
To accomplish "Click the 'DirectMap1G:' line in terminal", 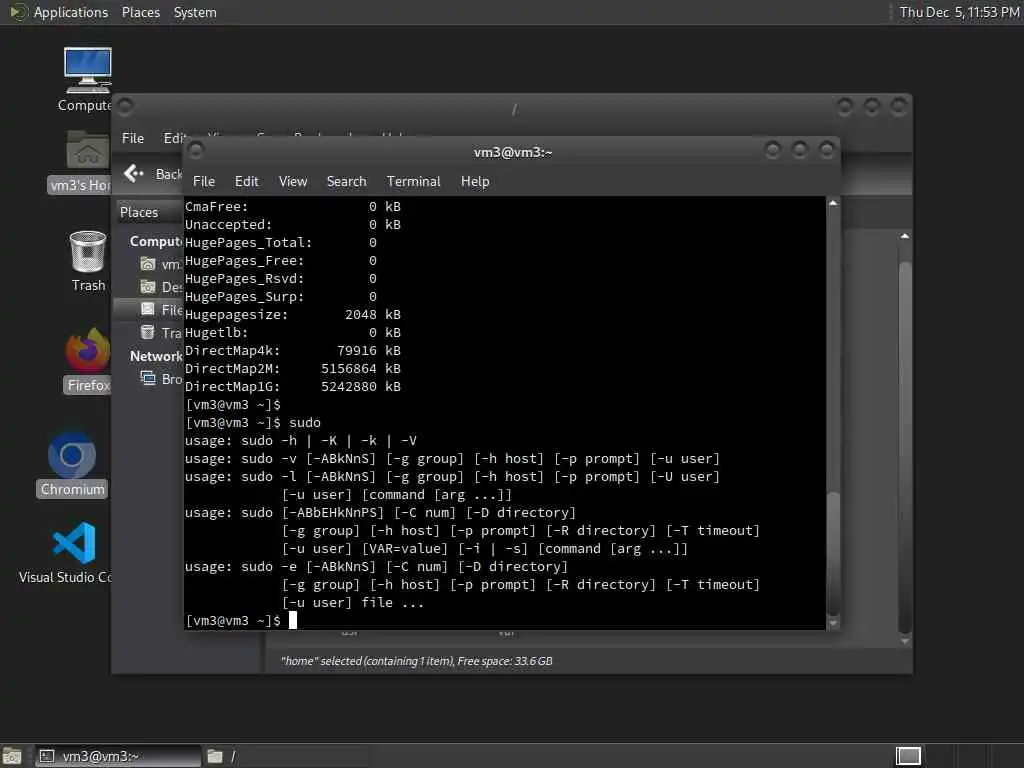I will coord(293,387).
